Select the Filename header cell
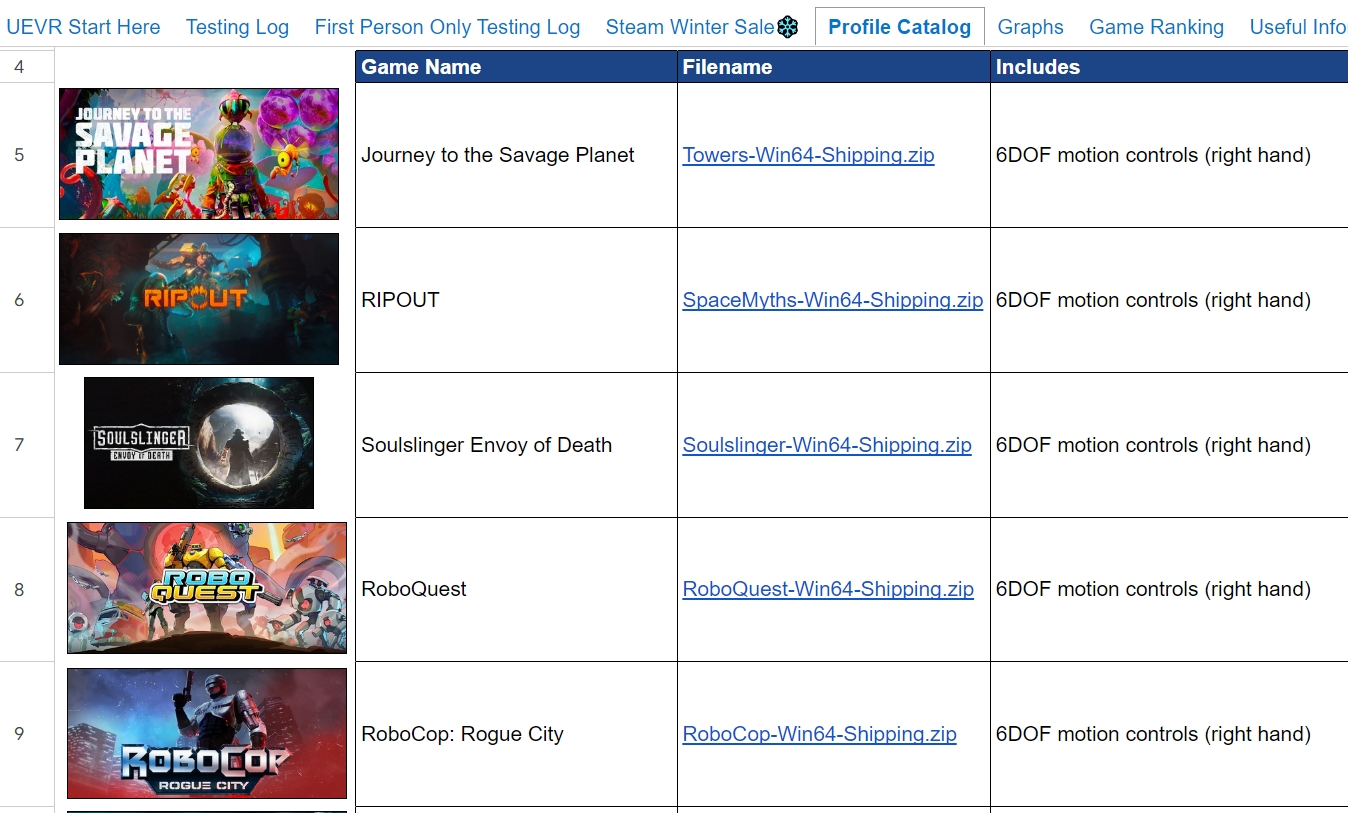The image size is (1348, 813). (834, 67)
